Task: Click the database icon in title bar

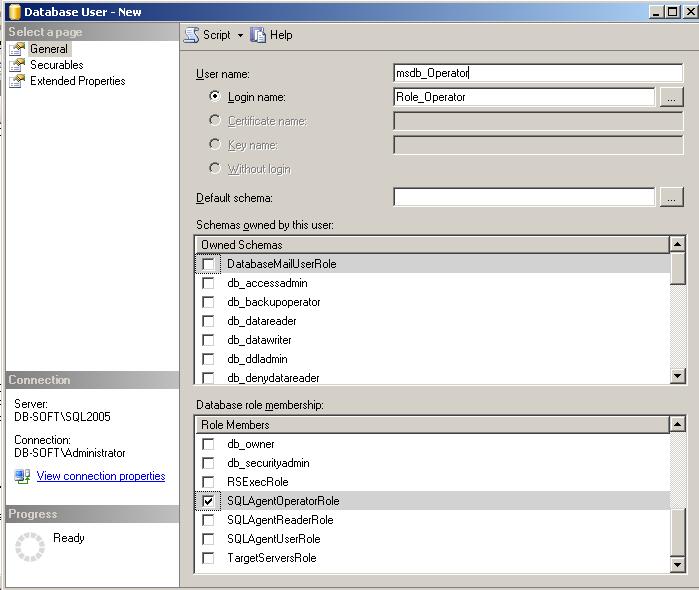Action: click(x=14, y=12)
